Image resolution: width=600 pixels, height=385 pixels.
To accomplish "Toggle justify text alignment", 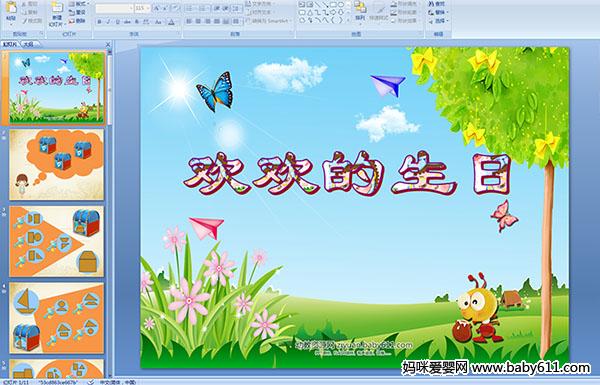I will (217, 21).
